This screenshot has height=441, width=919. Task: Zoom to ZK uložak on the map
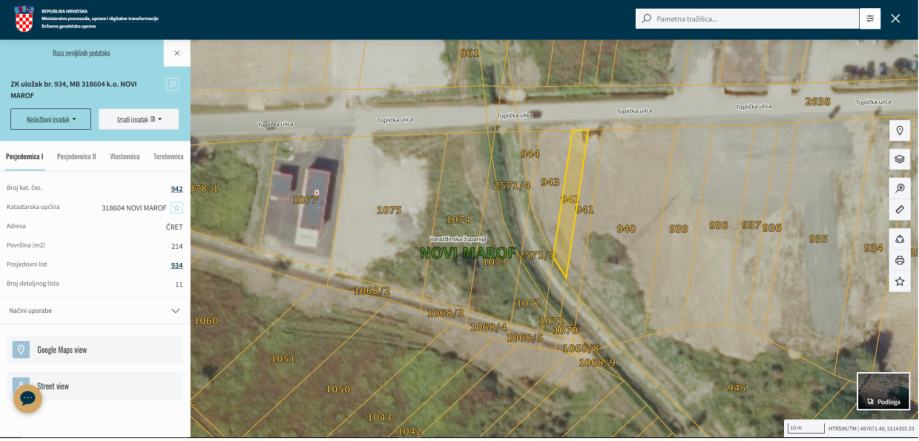[x=173, y=84]
